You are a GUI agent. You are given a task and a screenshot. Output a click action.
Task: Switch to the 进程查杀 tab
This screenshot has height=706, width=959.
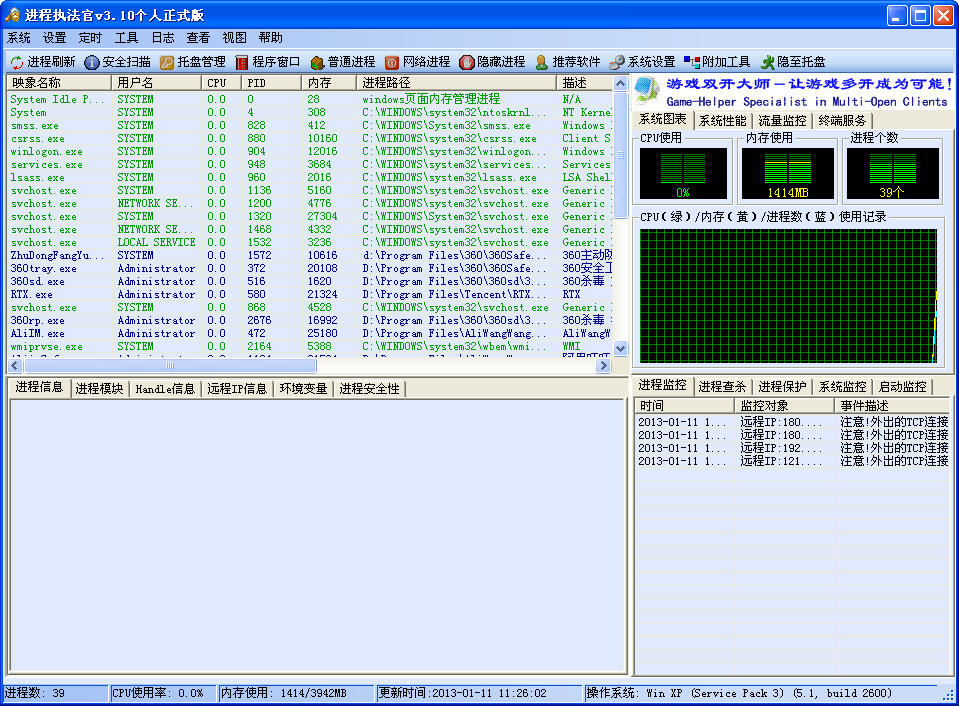722,387
